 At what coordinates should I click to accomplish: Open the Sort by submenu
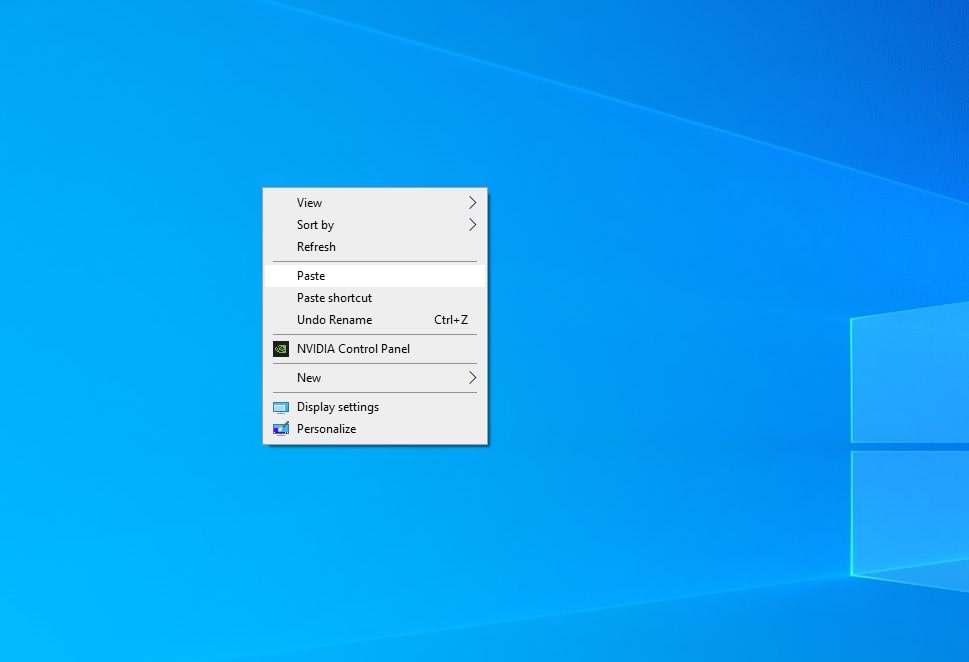[374, 225]
